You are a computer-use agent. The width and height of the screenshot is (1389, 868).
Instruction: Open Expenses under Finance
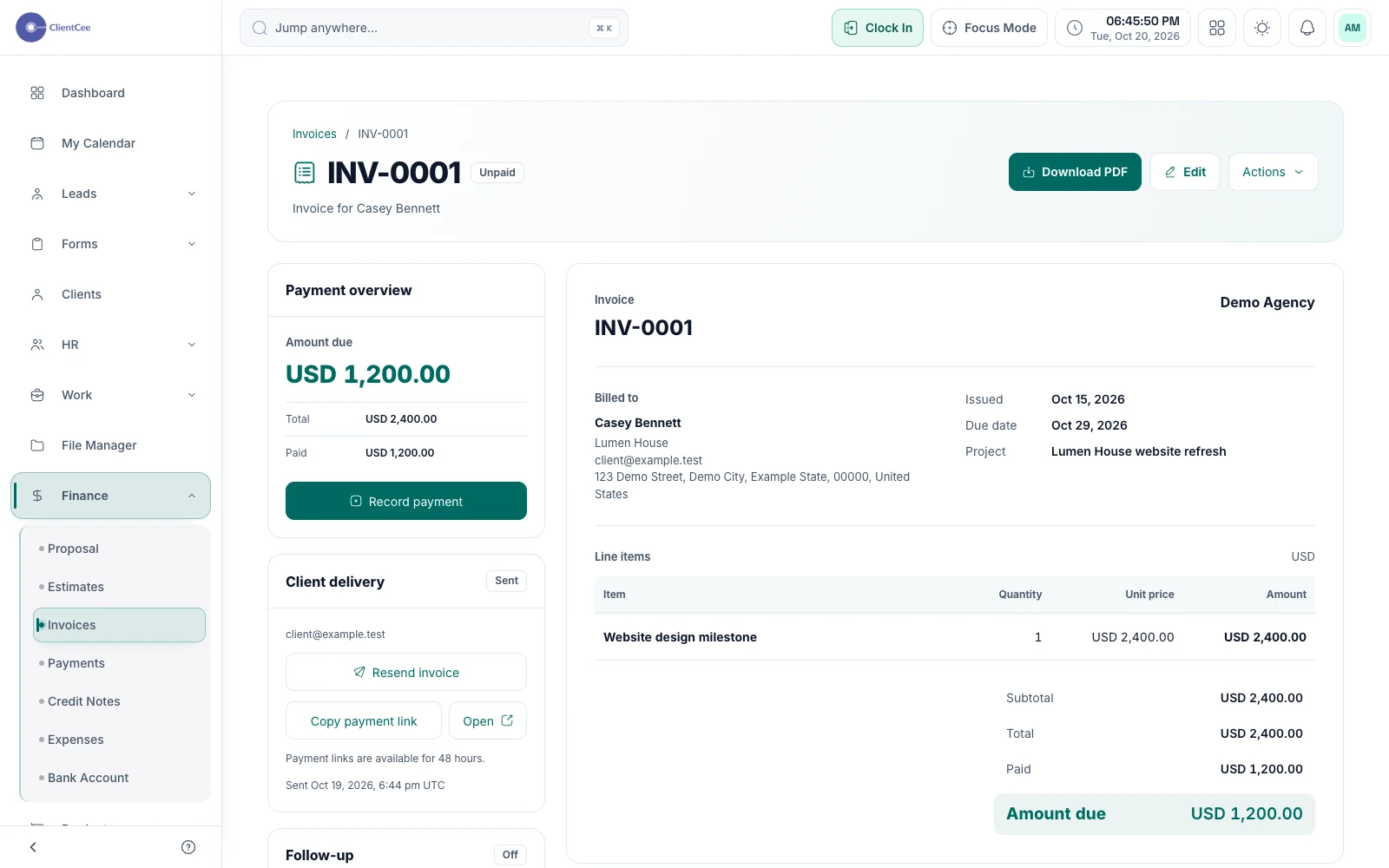[119, 740]
